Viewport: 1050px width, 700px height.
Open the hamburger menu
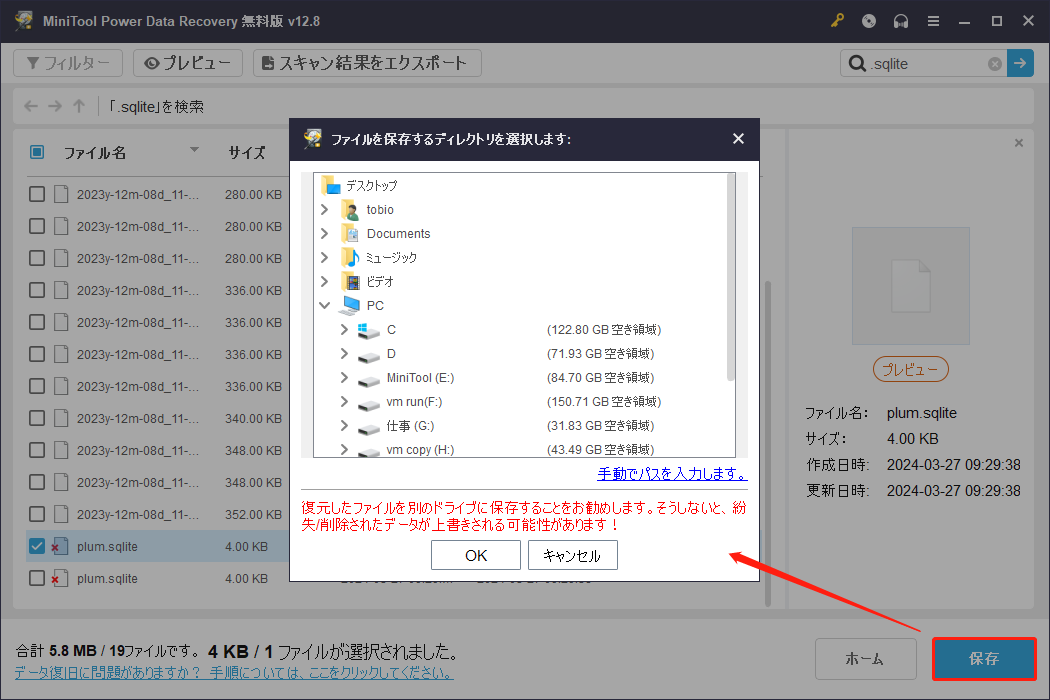(x=933, y=20)
